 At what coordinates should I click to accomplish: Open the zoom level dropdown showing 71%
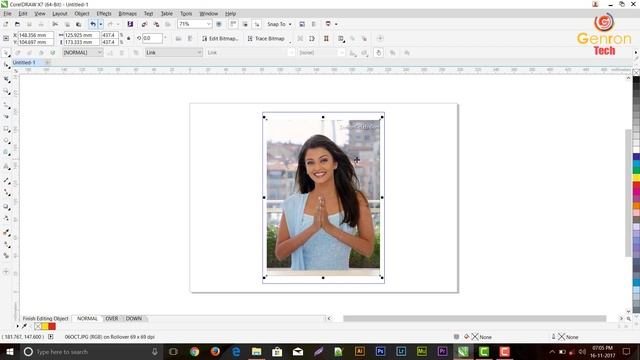point(208,24)
